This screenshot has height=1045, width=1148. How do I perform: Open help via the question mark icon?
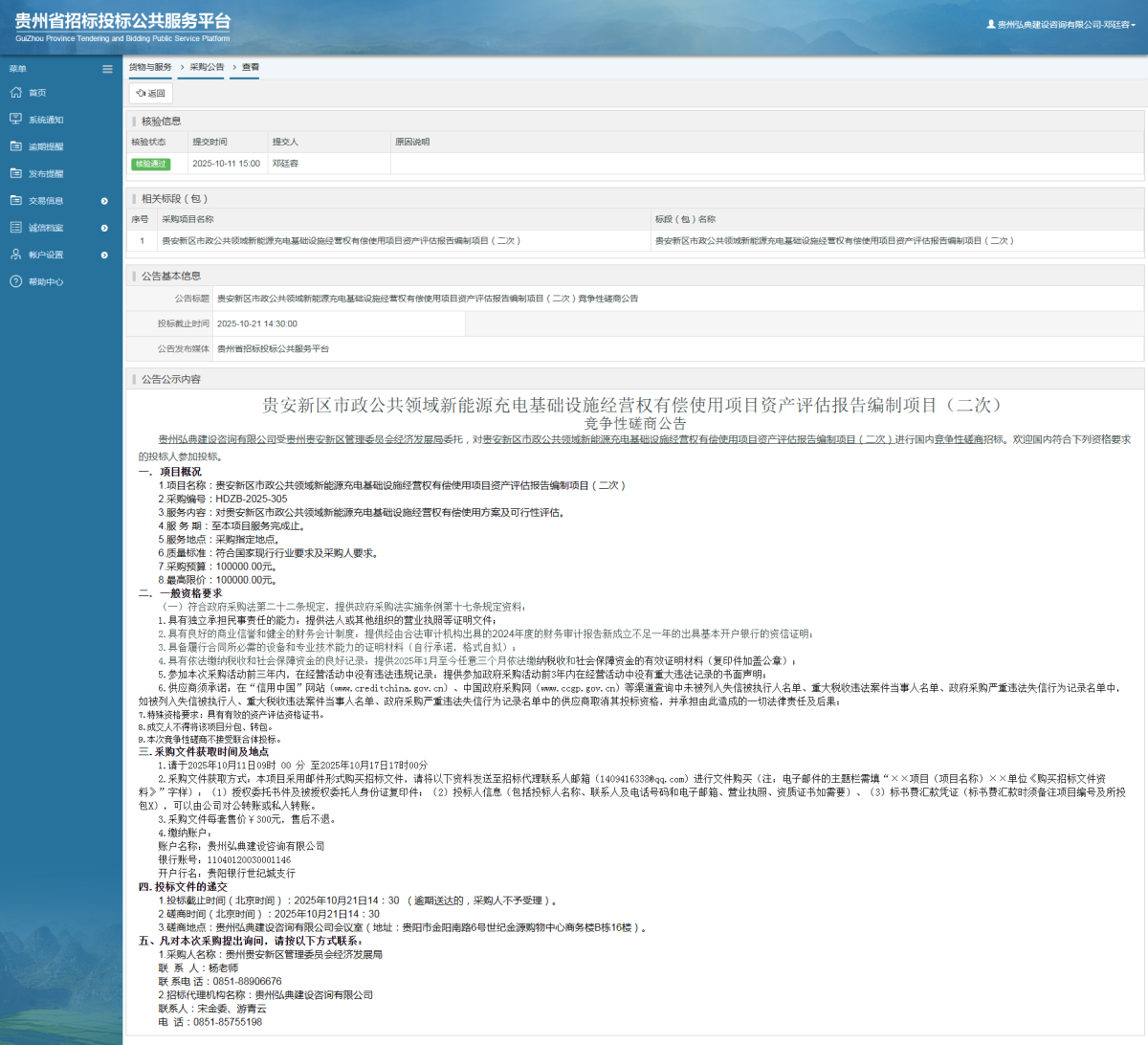point(15,281)
